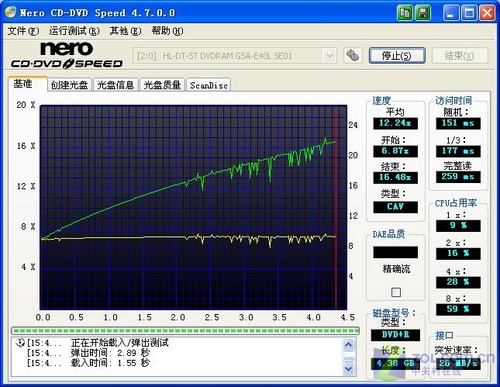Image resolution: width=500 pixels, height=387 pixels.
Task: Click the log scrollbar down arrow
Action: (x=348, y=369)
